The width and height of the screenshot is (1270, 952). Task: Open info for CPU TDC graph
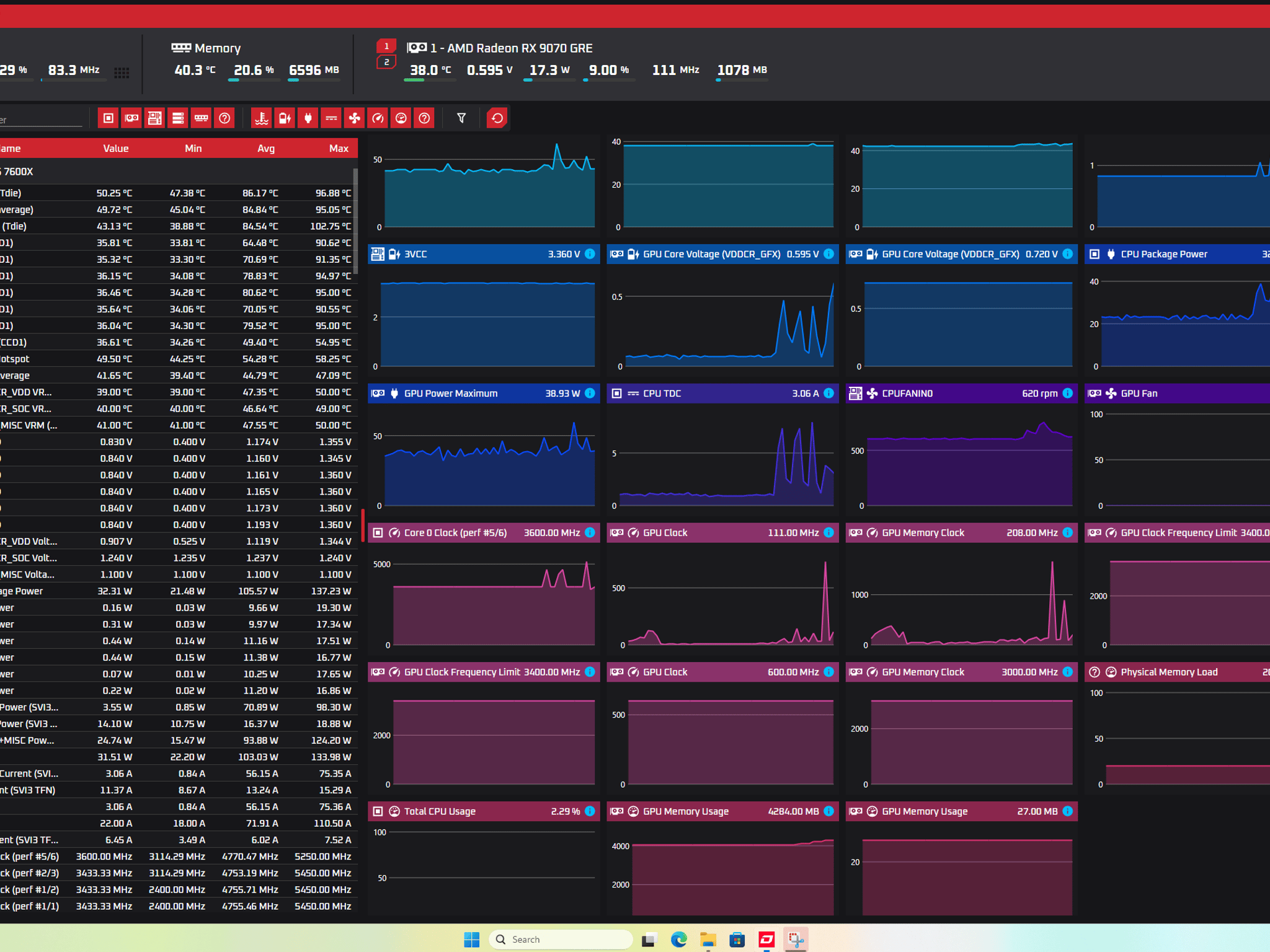tap(828, 394)
